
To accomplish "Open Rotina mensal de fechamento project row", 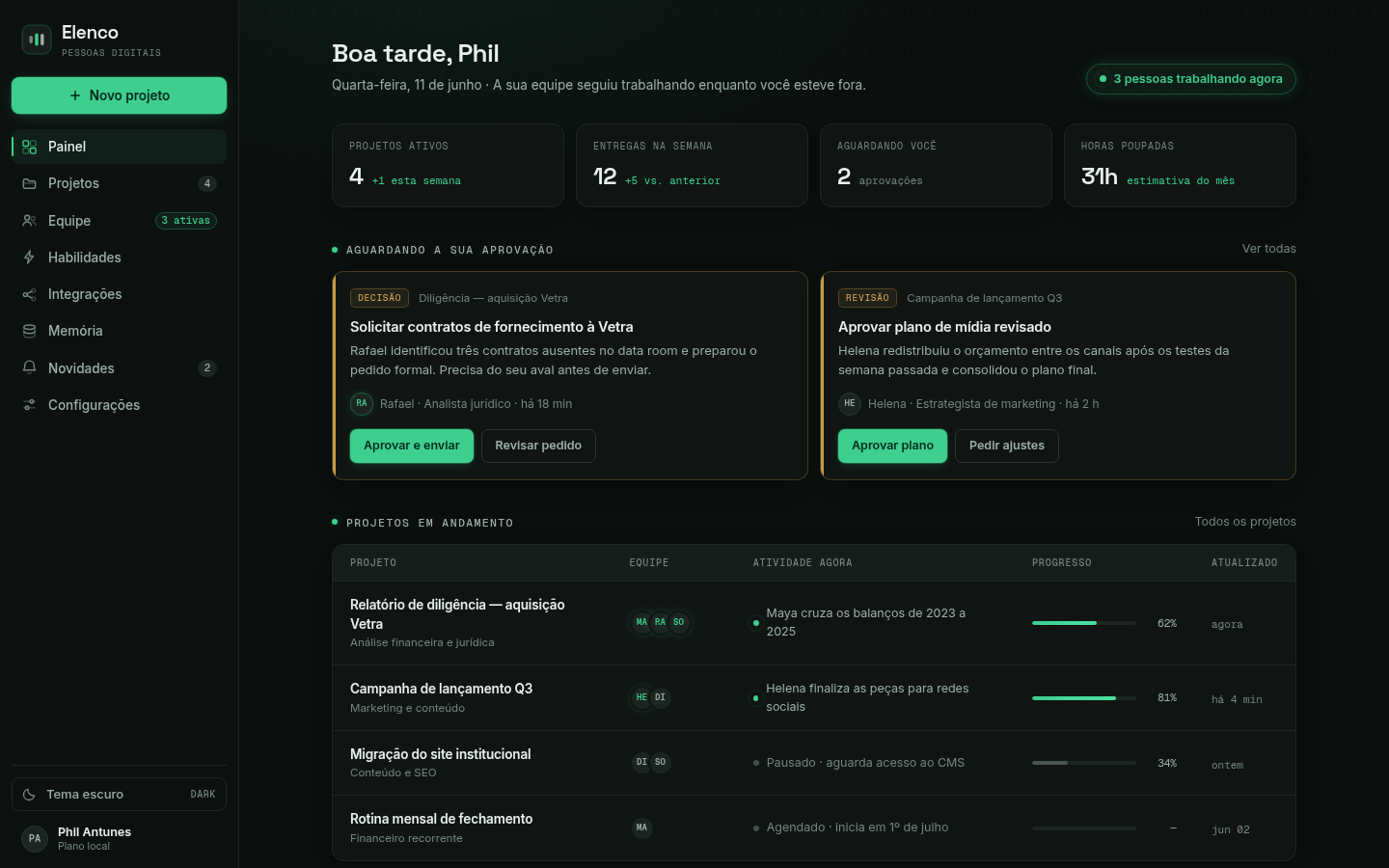I will (x=814, y=827).
